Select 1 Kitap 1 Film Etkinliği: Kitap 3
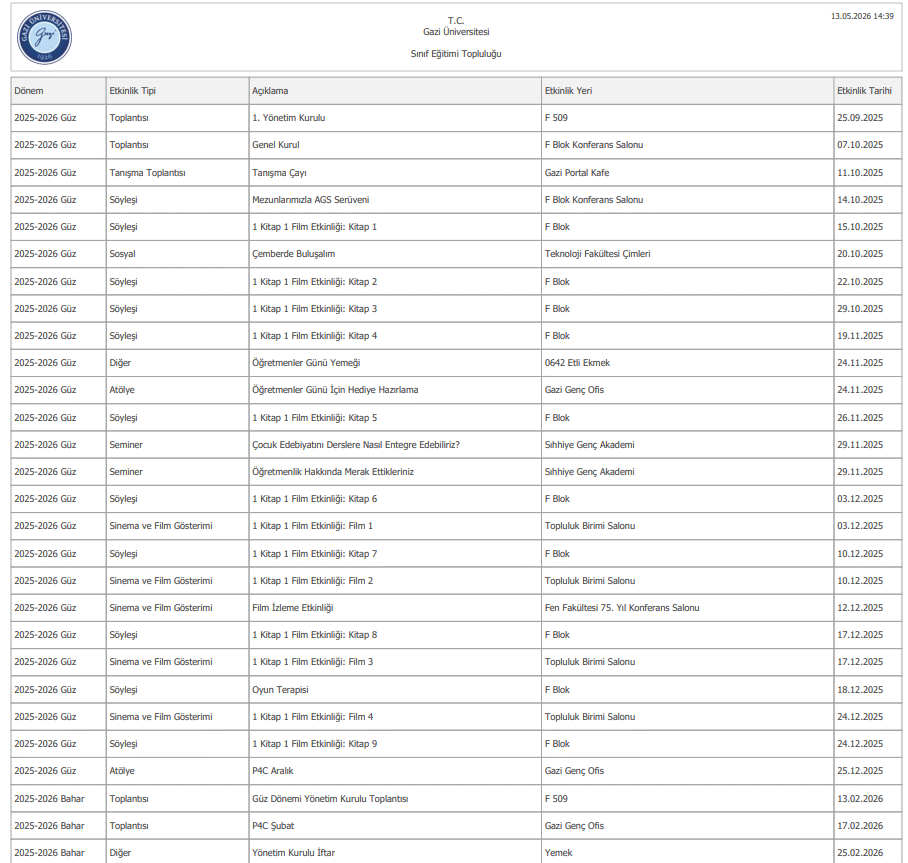This screenshot has width=908, height=863. (x=395, y=309)
